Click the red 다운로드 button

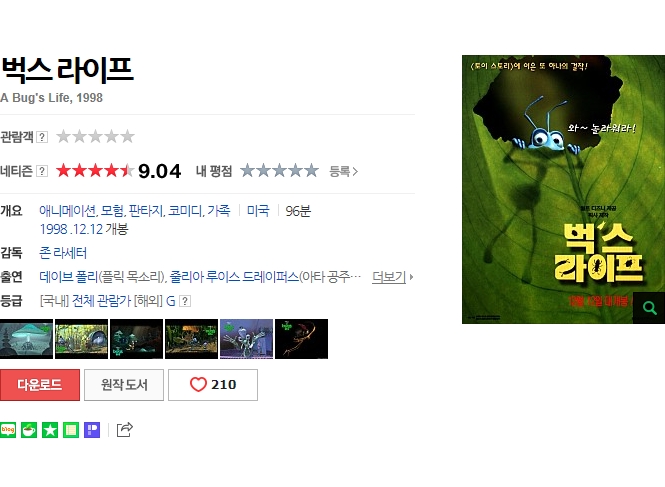[40, 385]
